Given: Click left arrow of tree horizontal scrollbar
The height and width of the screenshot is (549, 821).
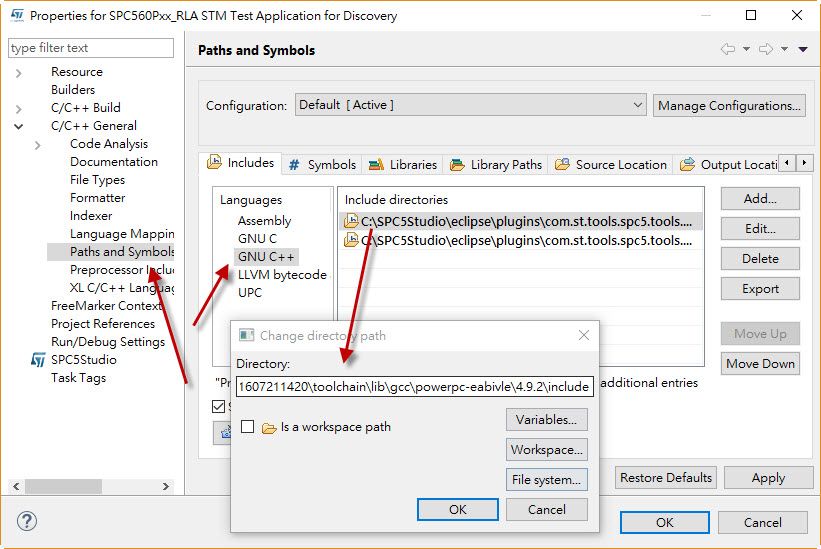Looking at the screenshot, I should 16,486.
